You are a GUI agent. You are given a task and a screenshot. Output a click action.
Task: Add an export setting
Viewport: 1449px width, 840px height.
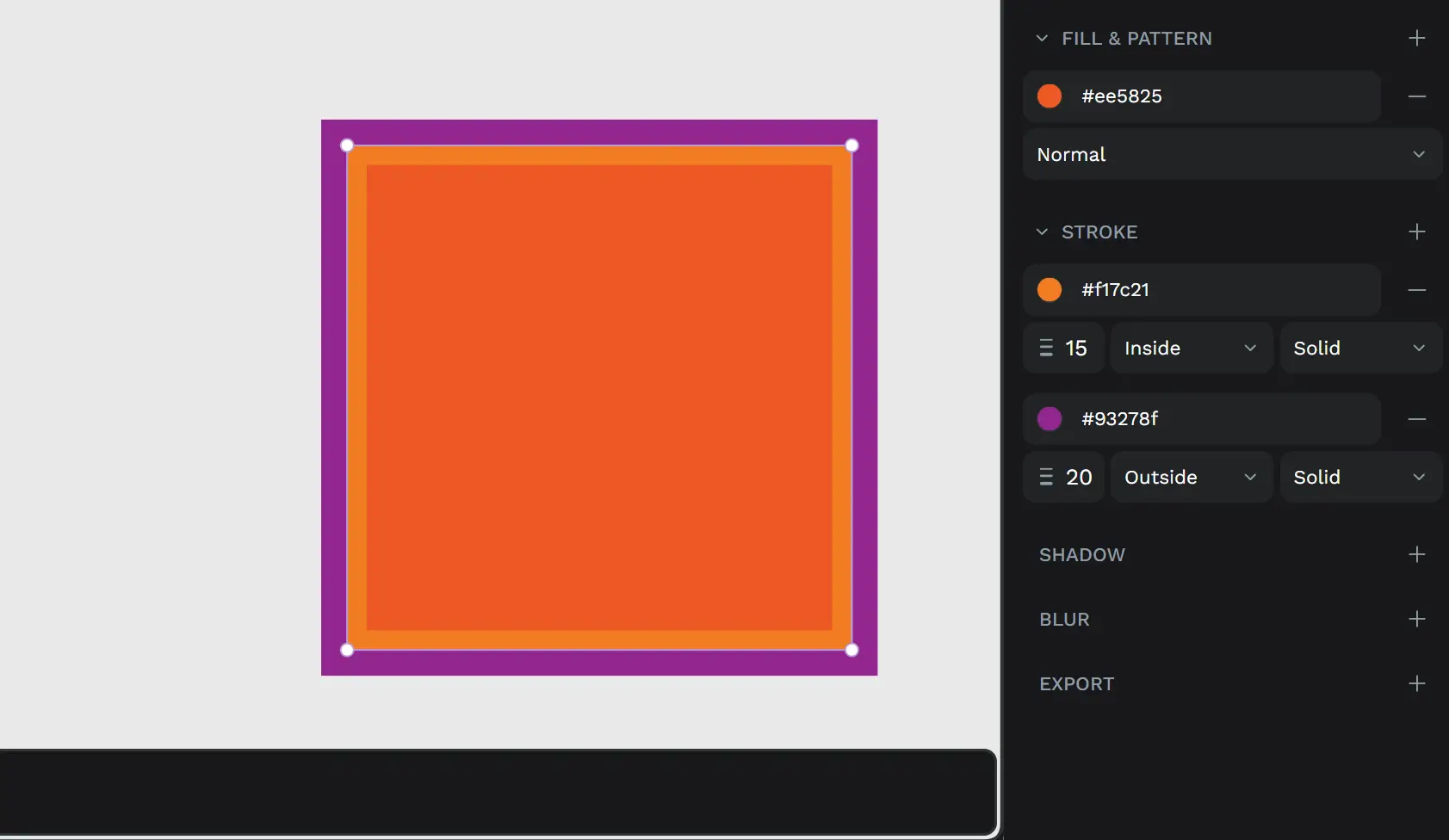1416,683
